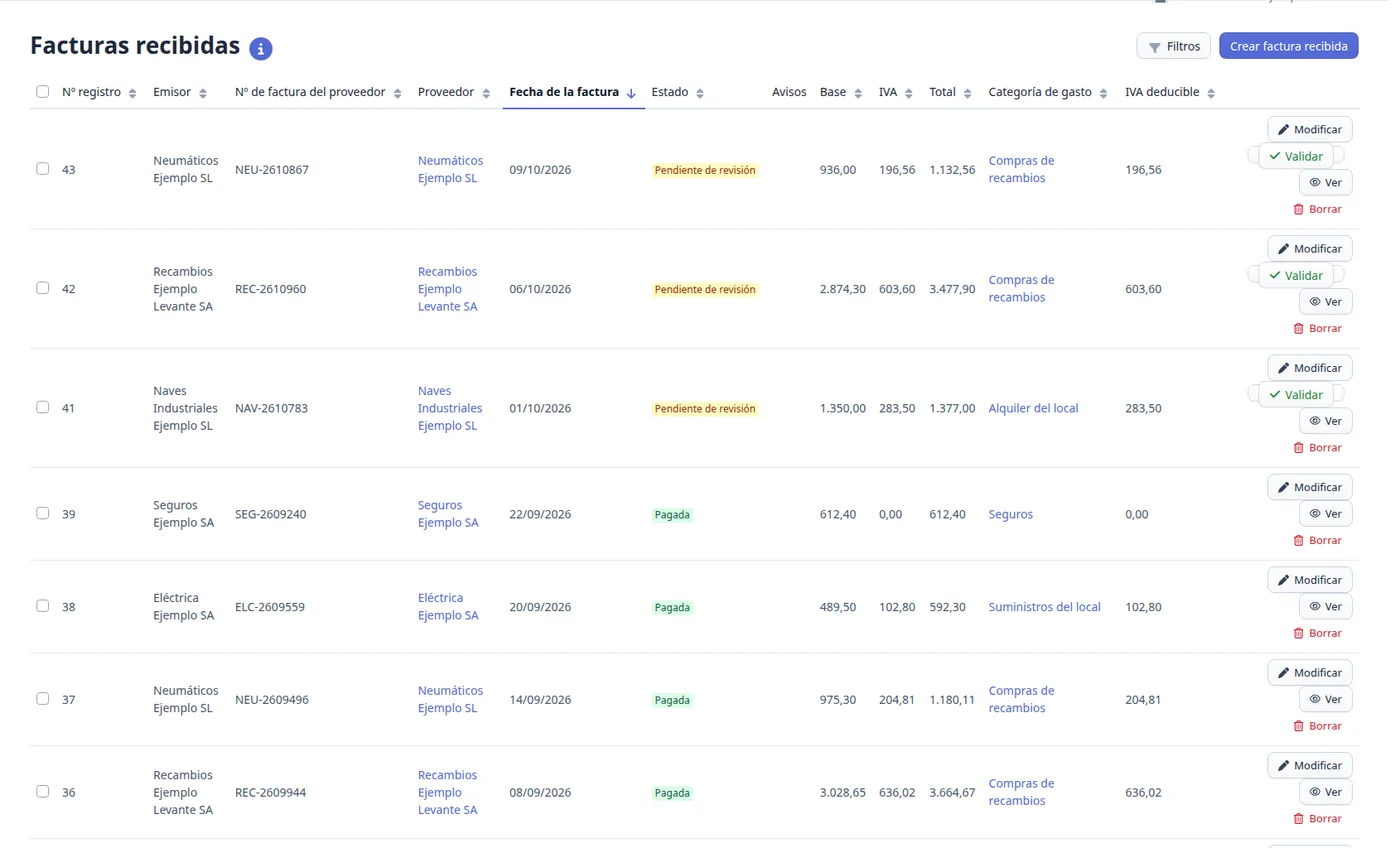Modify invoice NAV-2610783

click(1310, 368)
